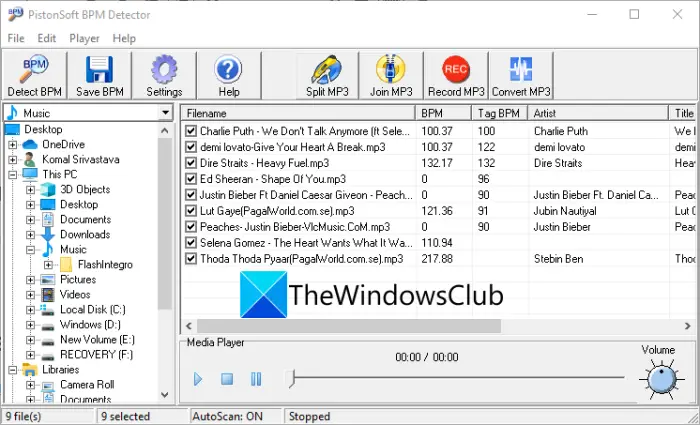Select FlashIntegro folder icon

coord(66,265)
